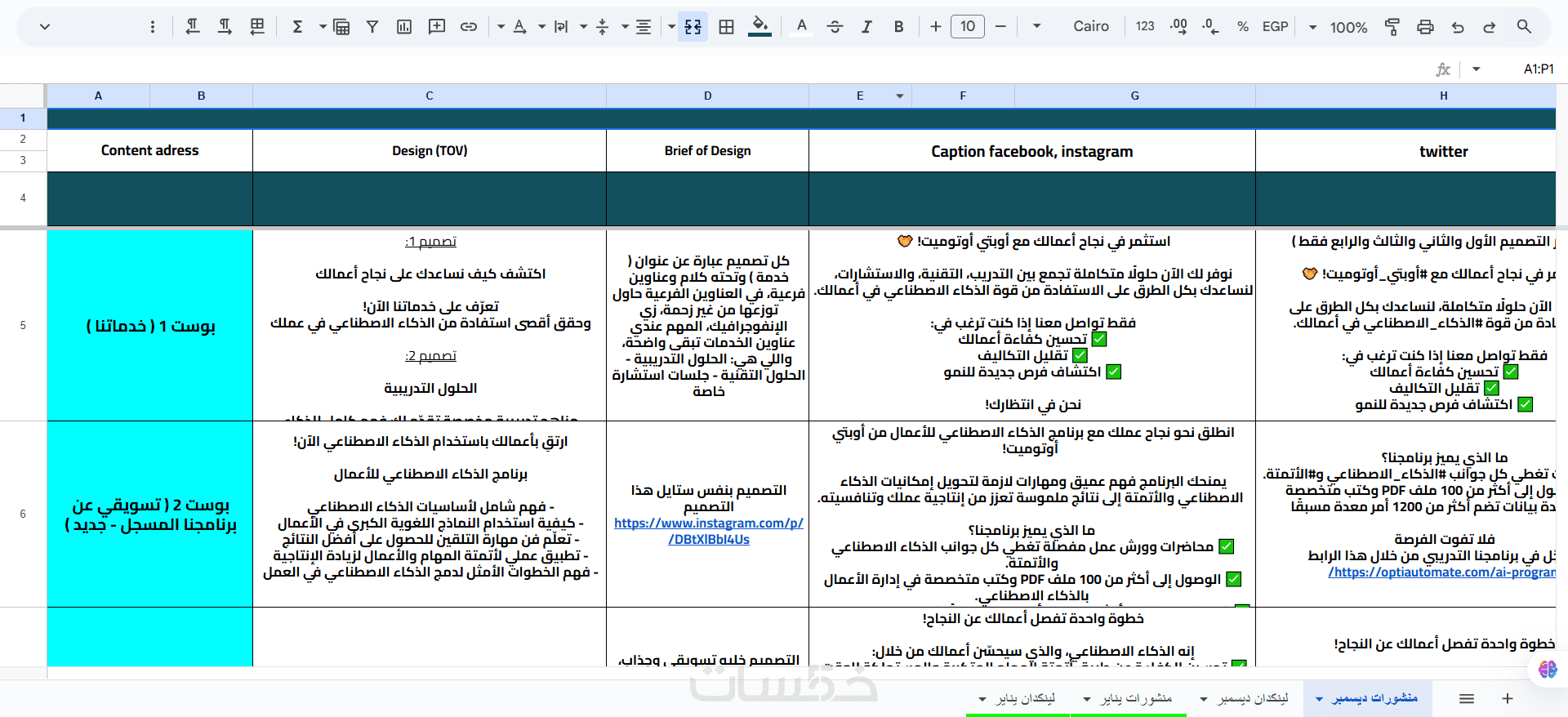Create a filter
The height and width of the screenshot is (717, 1568).
pos(372,27)
